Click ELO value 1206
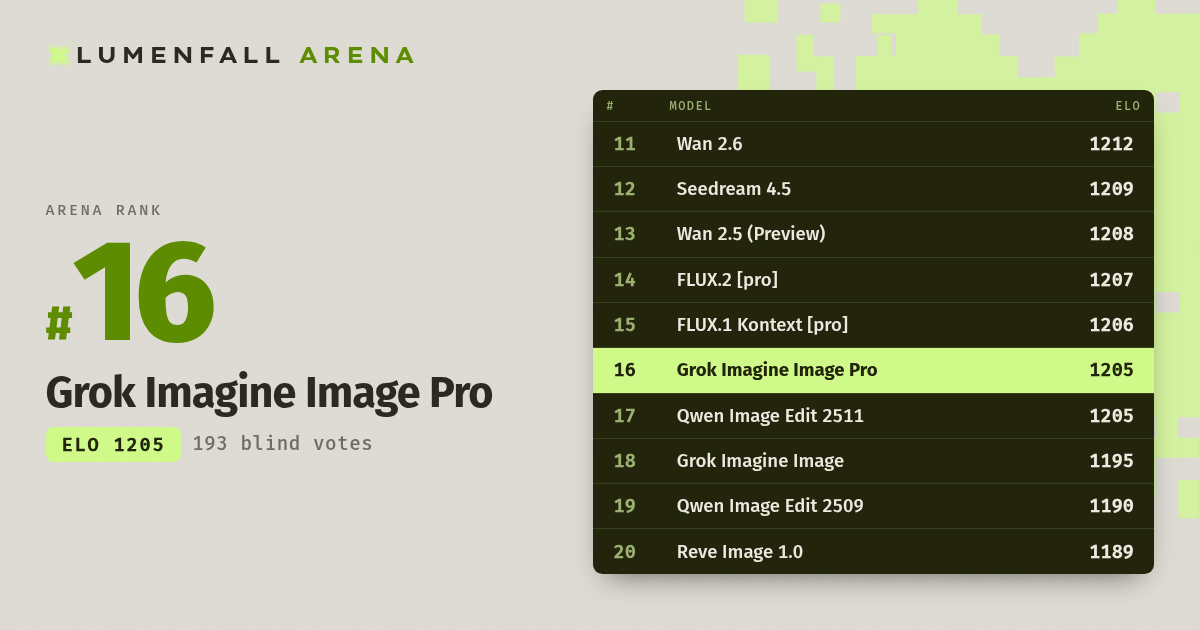 [x=1111, y=325]
